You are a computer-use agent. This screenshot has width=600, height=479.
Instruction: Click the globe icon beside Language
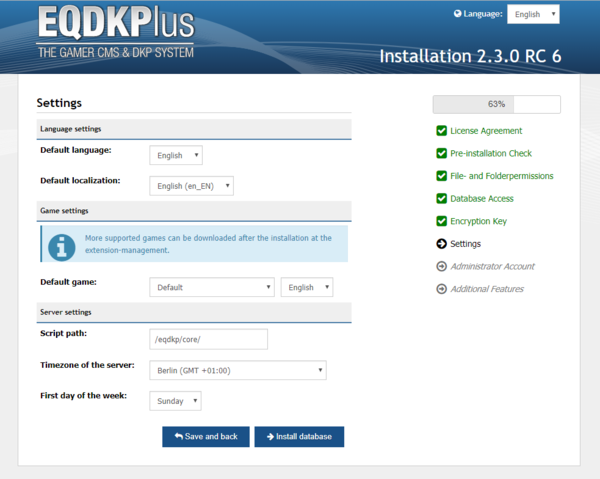click(x=457, y=14)
